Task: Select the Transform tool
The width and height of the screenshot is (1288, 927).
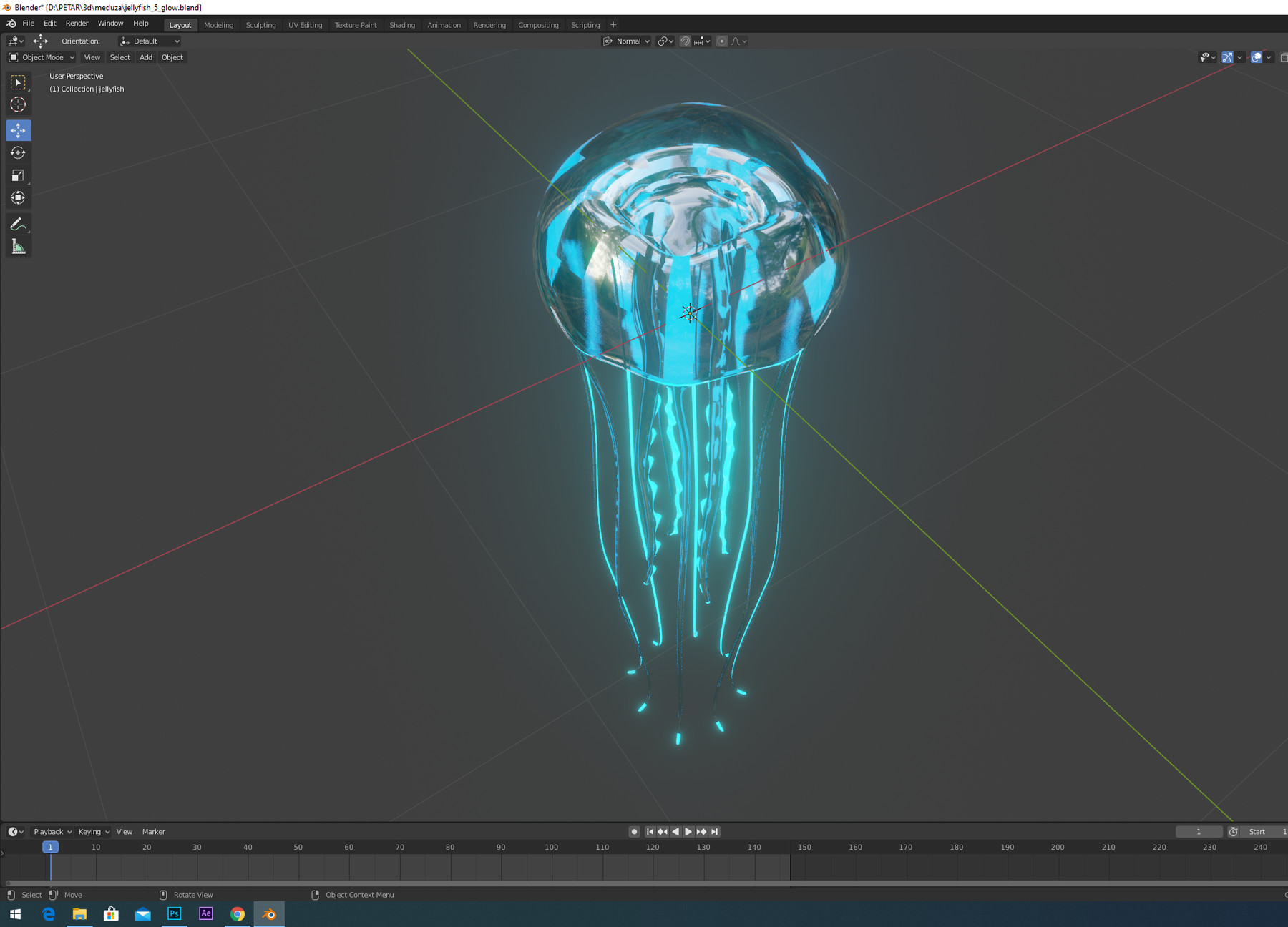Action: [19, 198]
